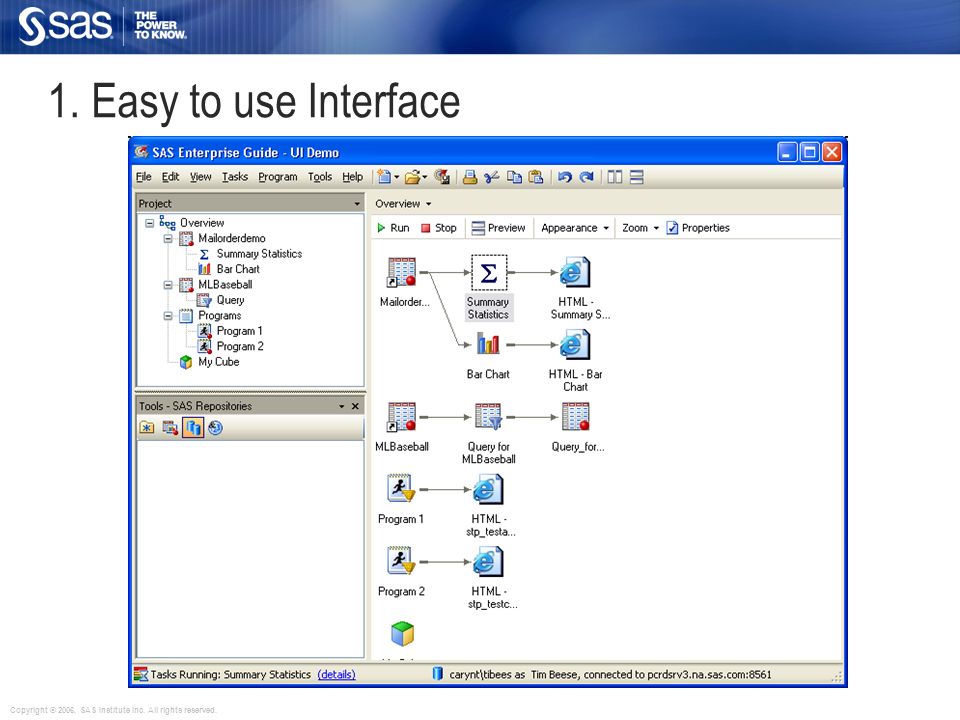Open the View menu
The height and width of the screenshot is (720, 960).
(x=200, y=177)
